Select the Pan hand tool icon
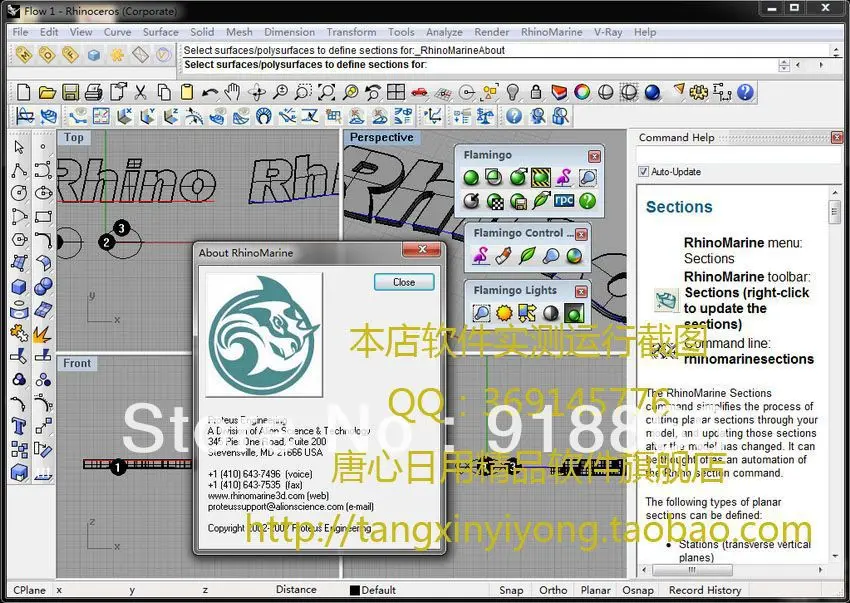Image resolution: width=850 pixels, height=603 pixels. pyautogui.click(x=232, y=92)
